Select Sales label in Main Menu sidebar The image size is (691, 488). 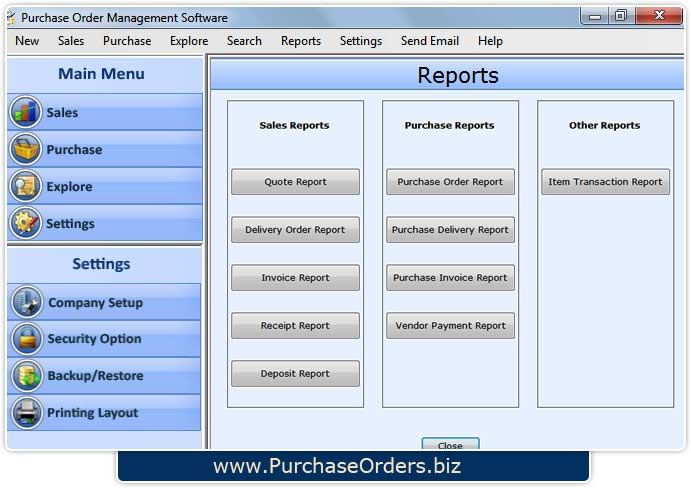tap(62, 112)
